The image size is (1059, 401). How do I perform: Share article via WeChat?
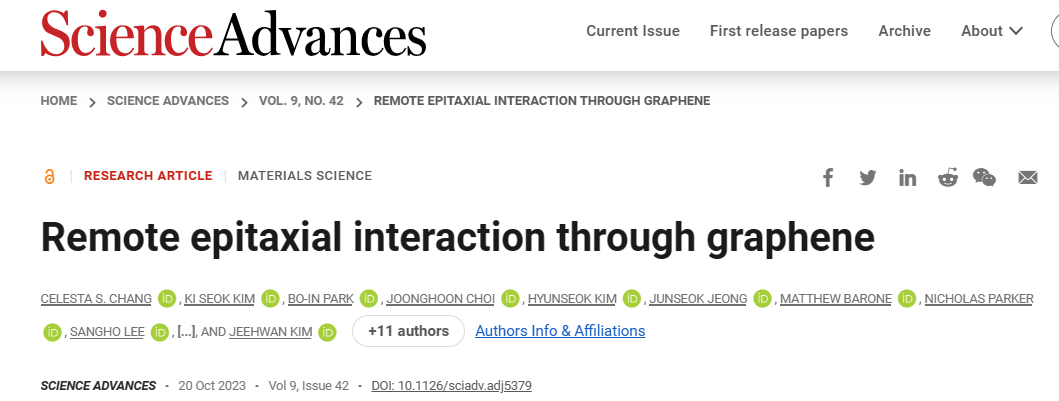[984, 178]
